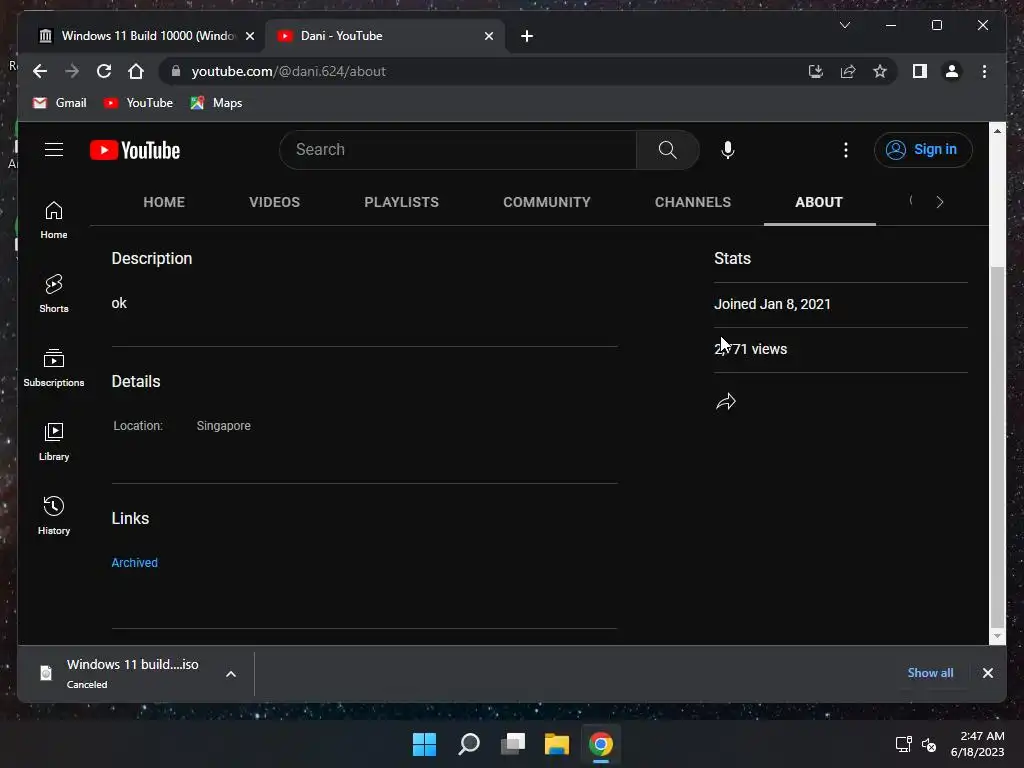Viewport: 1024px width, 768px height.
Task: Open YouTube bookmark
Action: (138, 103)
